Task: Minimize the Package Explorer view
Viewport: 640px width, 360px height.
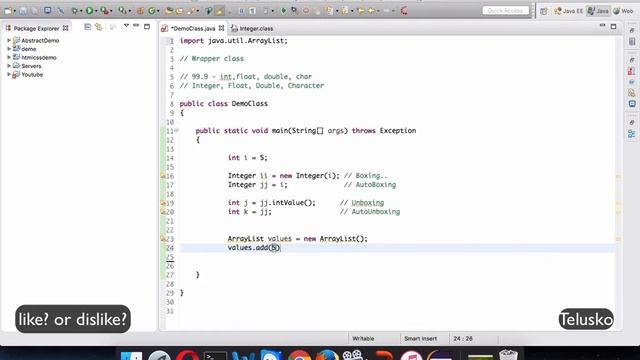Action: click(x=136, y=26)
